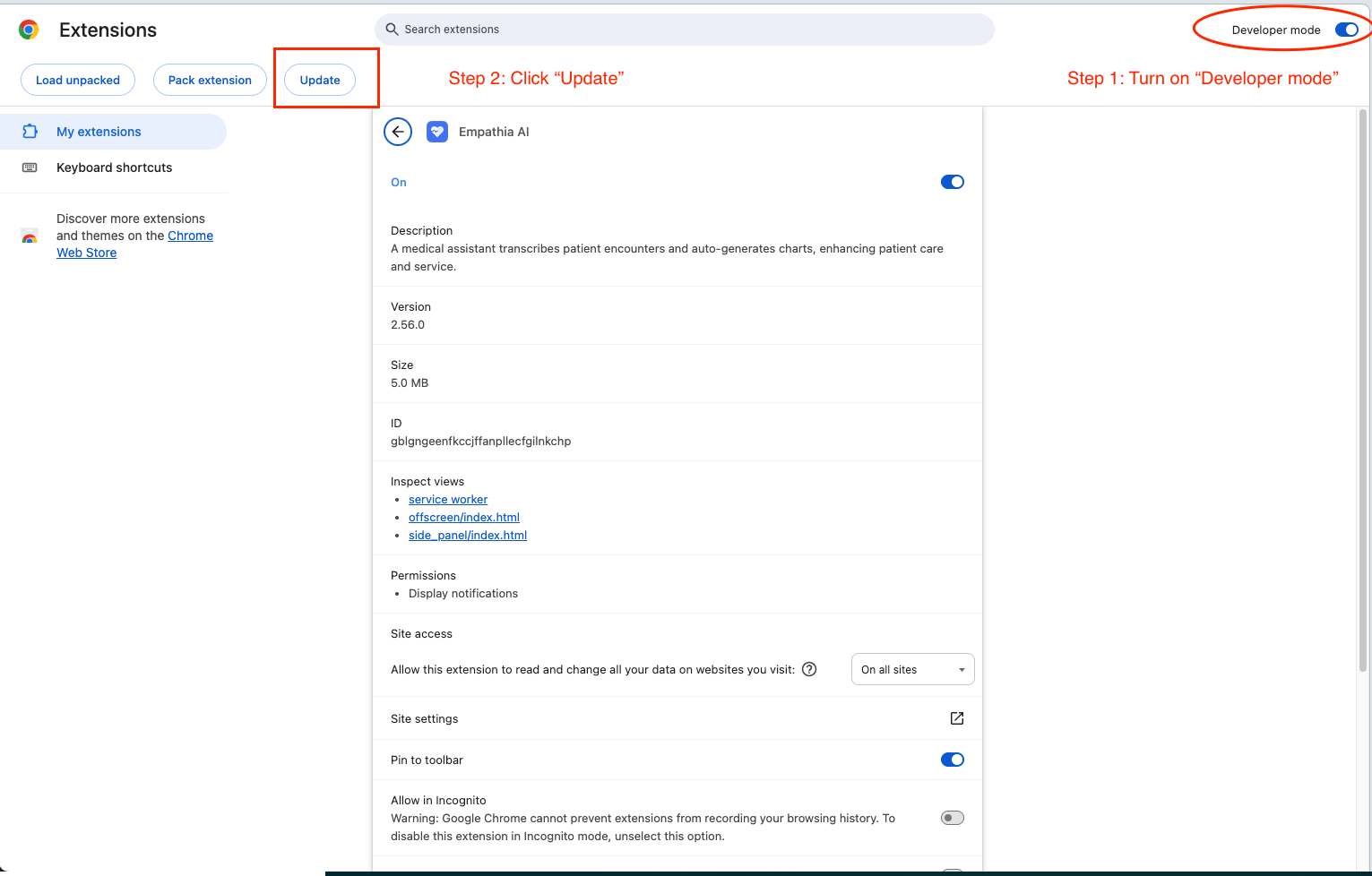Click the Empathia AI heart icon
This screenshot has width=1372, height=876.
437,132
